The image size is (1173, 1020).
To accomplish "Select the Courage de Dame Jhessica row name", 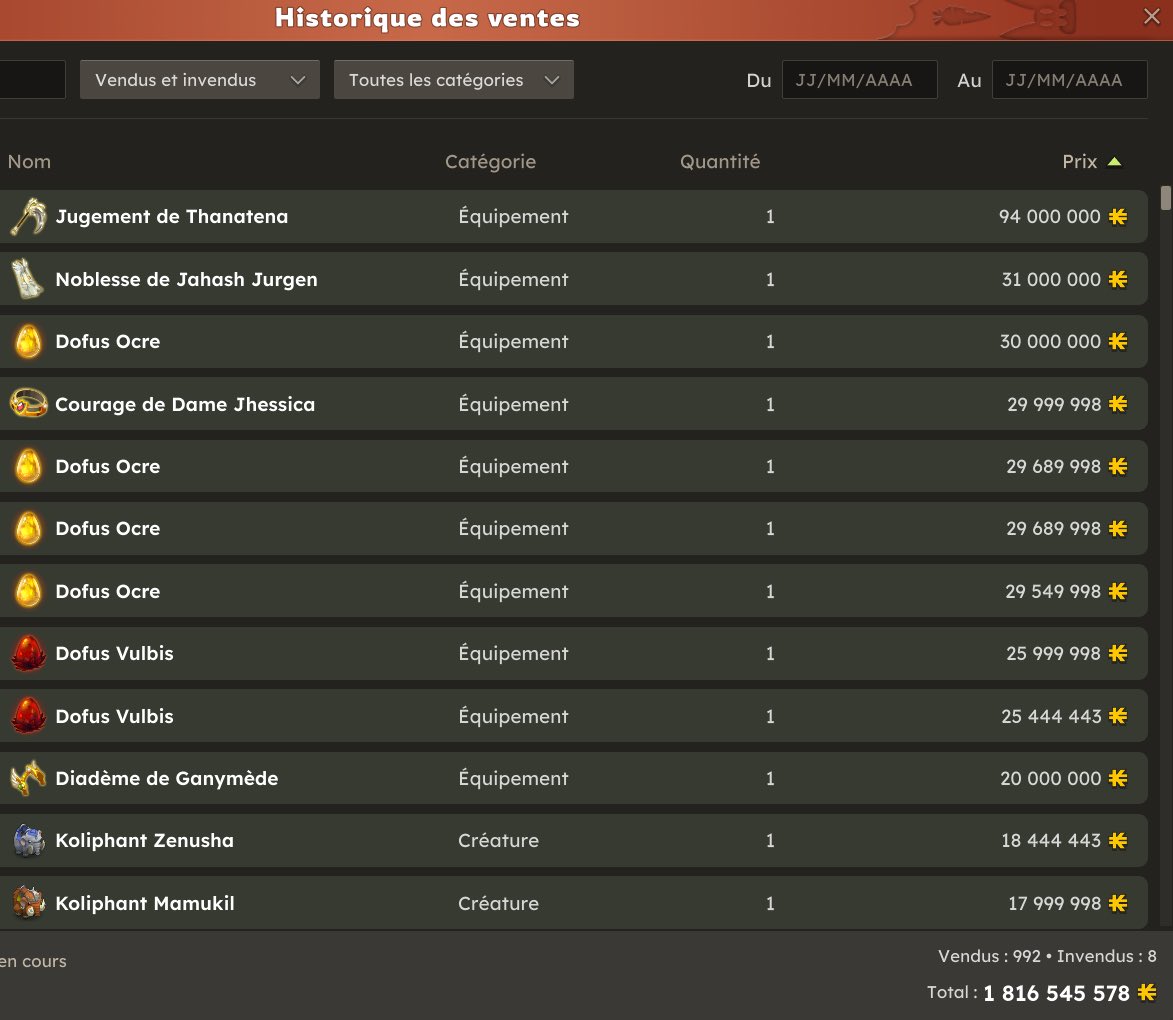I will pos(185,404).
